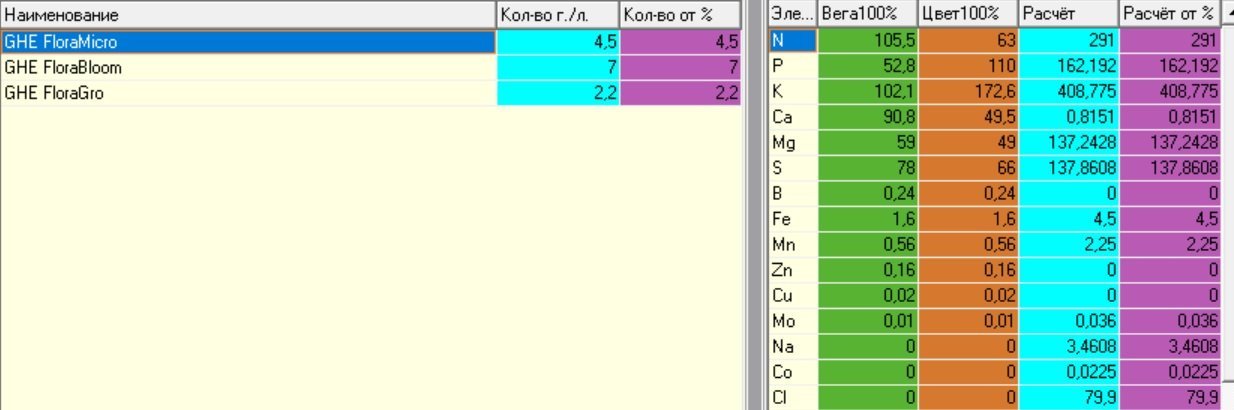Viewport: 1234px width, 410px height.
Task: Select the Zn Цвет100% value 0,16
Action: [x=969, y=270]
